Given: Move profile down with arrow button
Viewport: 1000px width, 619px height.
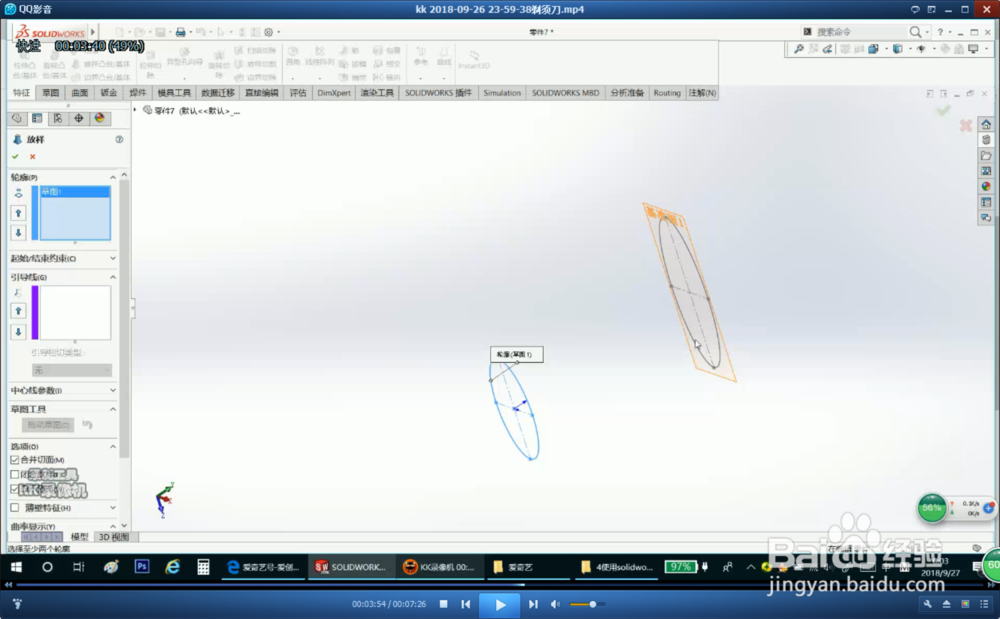Looking at the screenshot, I should coord(18,233).
